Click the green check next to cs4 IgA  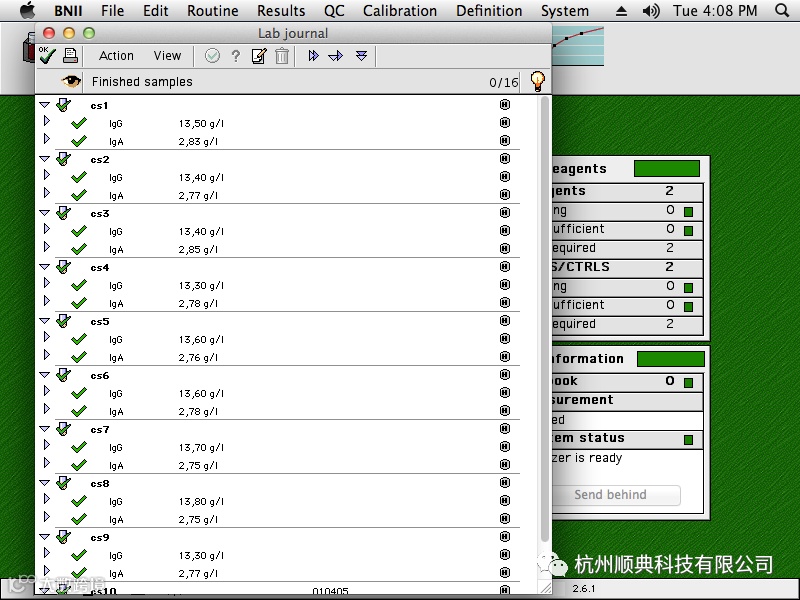[x=79, y=303]
